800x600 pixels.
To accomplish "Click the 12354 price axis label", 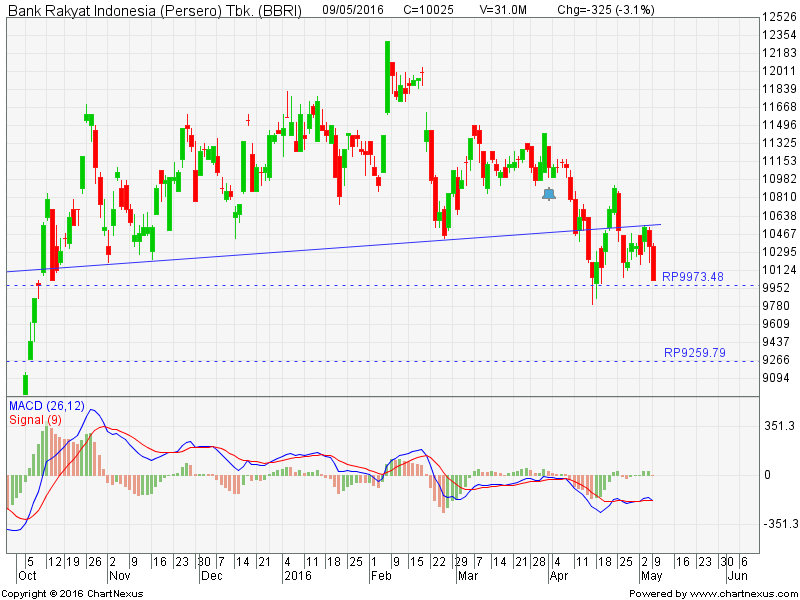I will pyautogui.click(x=779, y=35).
